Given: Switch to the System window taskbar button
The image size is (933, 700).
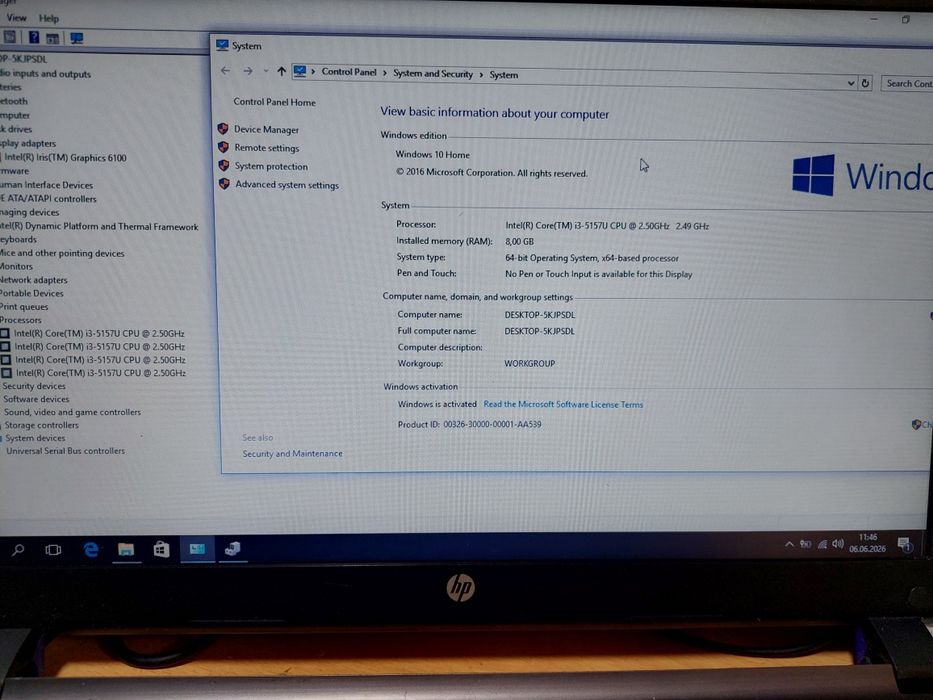Looking at the screenshot, I should click(x=197, y=549).
